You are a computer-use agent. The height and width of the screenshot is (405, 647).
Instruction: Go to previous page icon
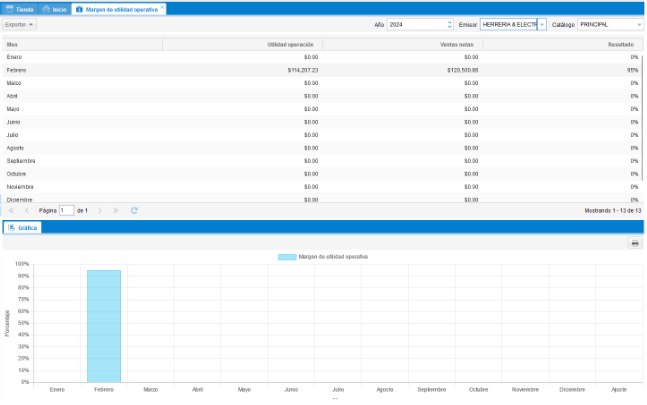27,211
